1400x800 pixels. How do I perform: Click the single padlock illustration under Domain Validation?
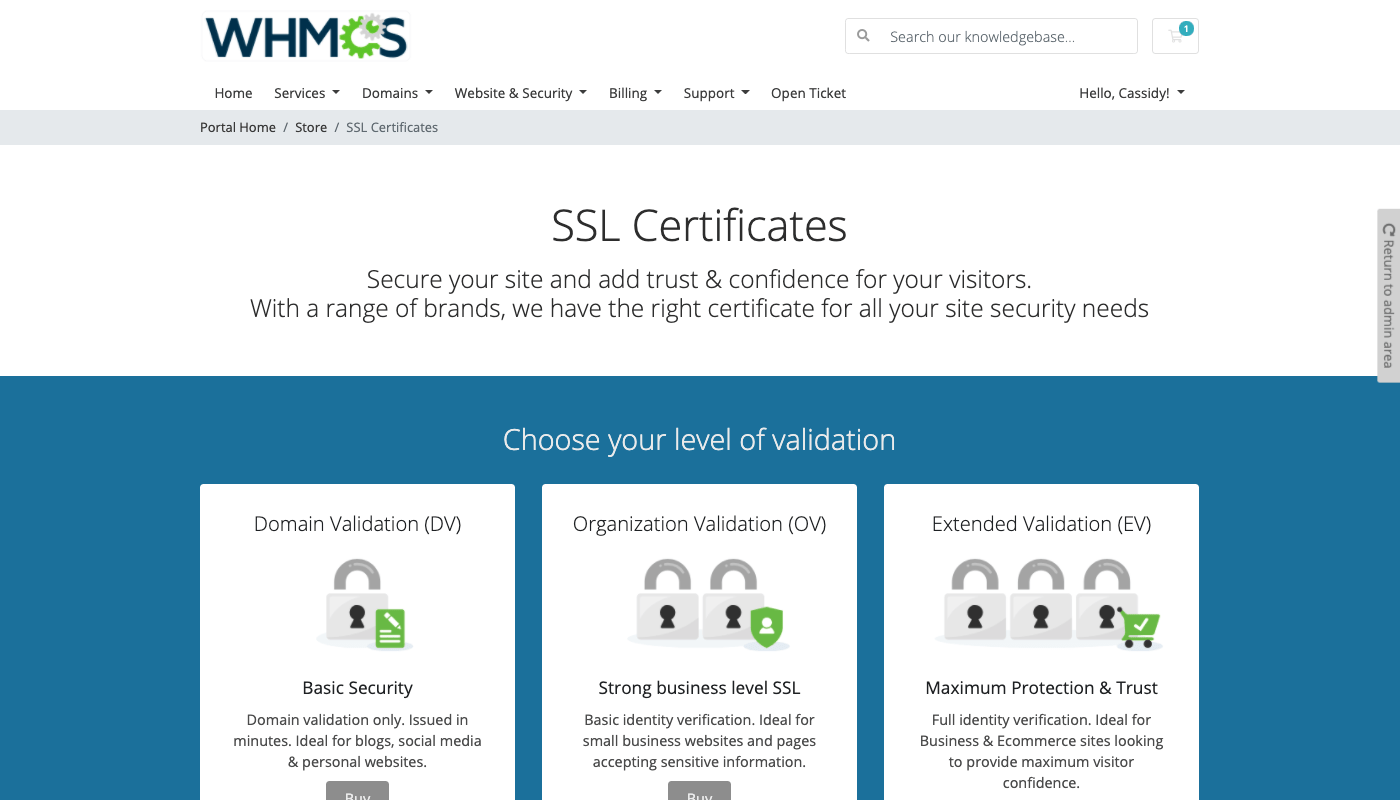pos(357,603)
